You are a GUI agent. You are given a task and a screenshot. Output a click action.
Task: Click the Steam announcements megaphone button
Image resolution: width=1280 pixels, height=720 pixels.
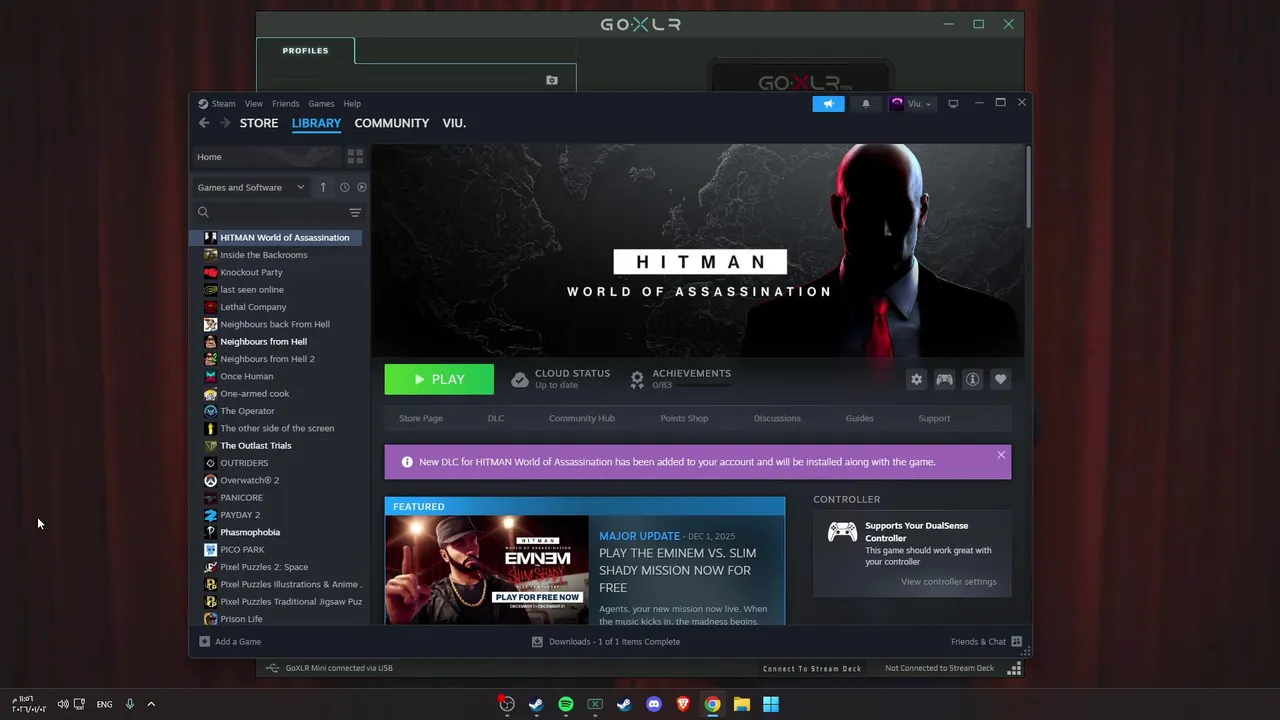pos(828,104)
